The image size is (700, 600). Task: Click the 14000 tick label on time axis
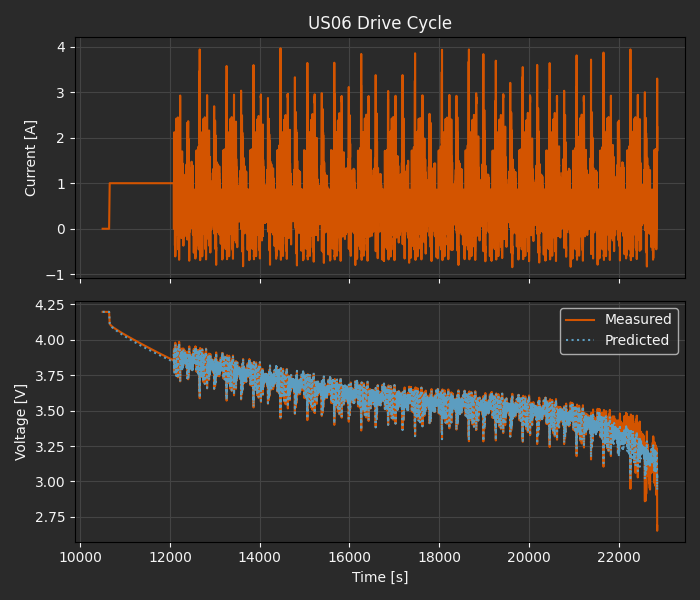[x=260, y=556]
